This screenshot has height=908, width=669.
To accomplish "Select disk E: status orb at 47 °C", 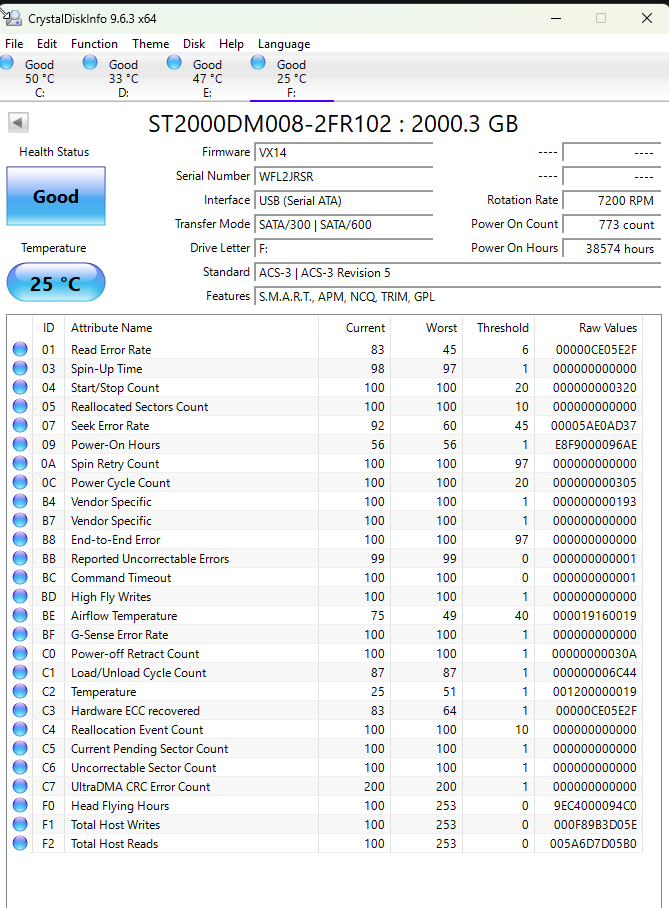I will tap(175, 63).
